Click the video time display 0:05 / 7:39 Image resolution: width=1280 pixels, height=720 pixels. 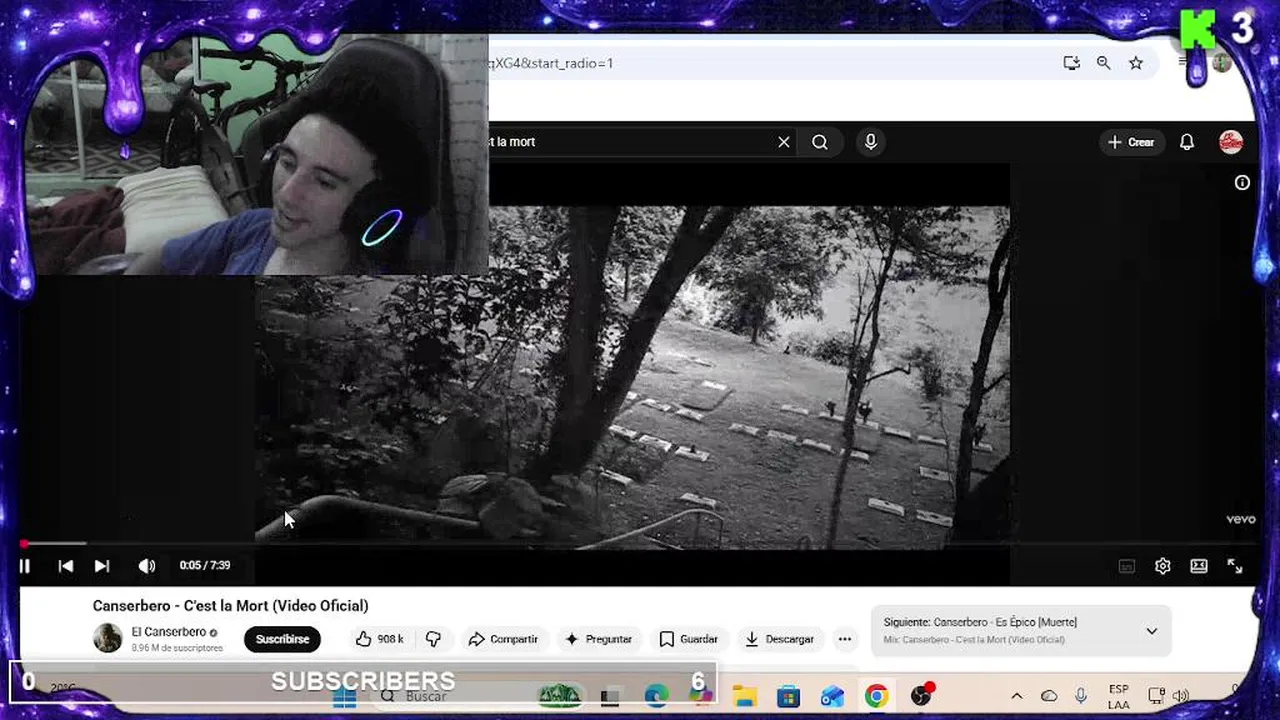205,565
